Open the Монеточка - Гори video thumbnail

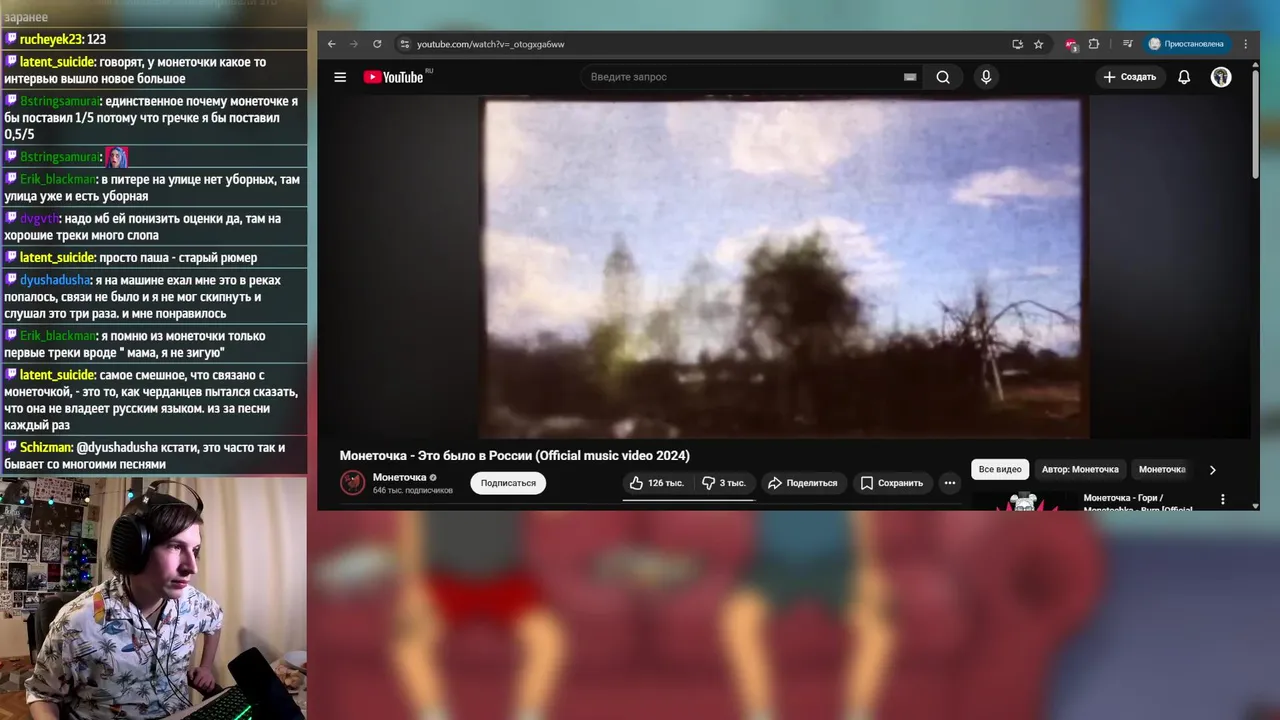pos(1024,501)
